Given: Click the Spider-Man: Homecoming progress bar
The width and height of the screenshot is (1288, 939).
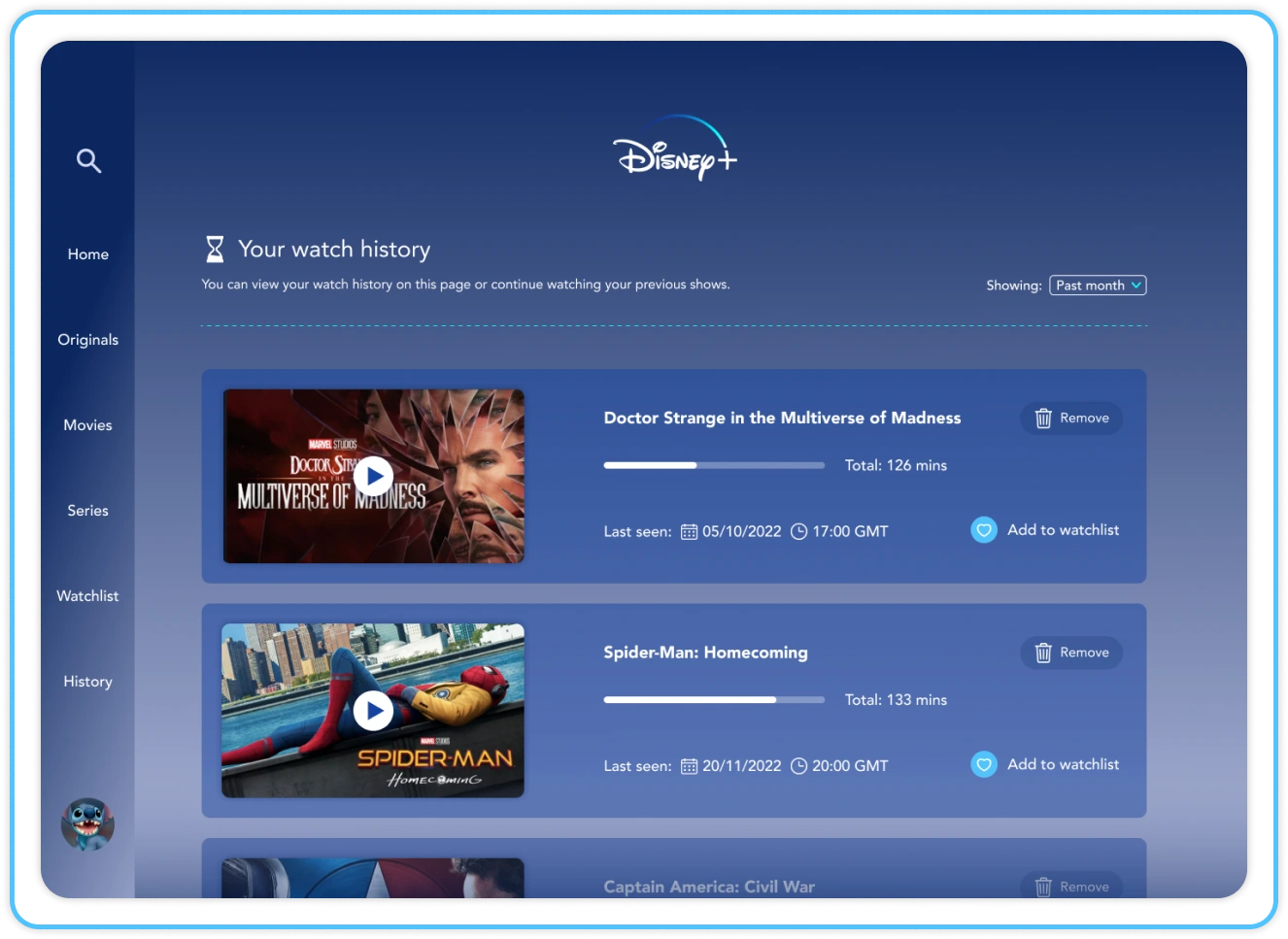Looking at the screenshot, I should (714, 700).
